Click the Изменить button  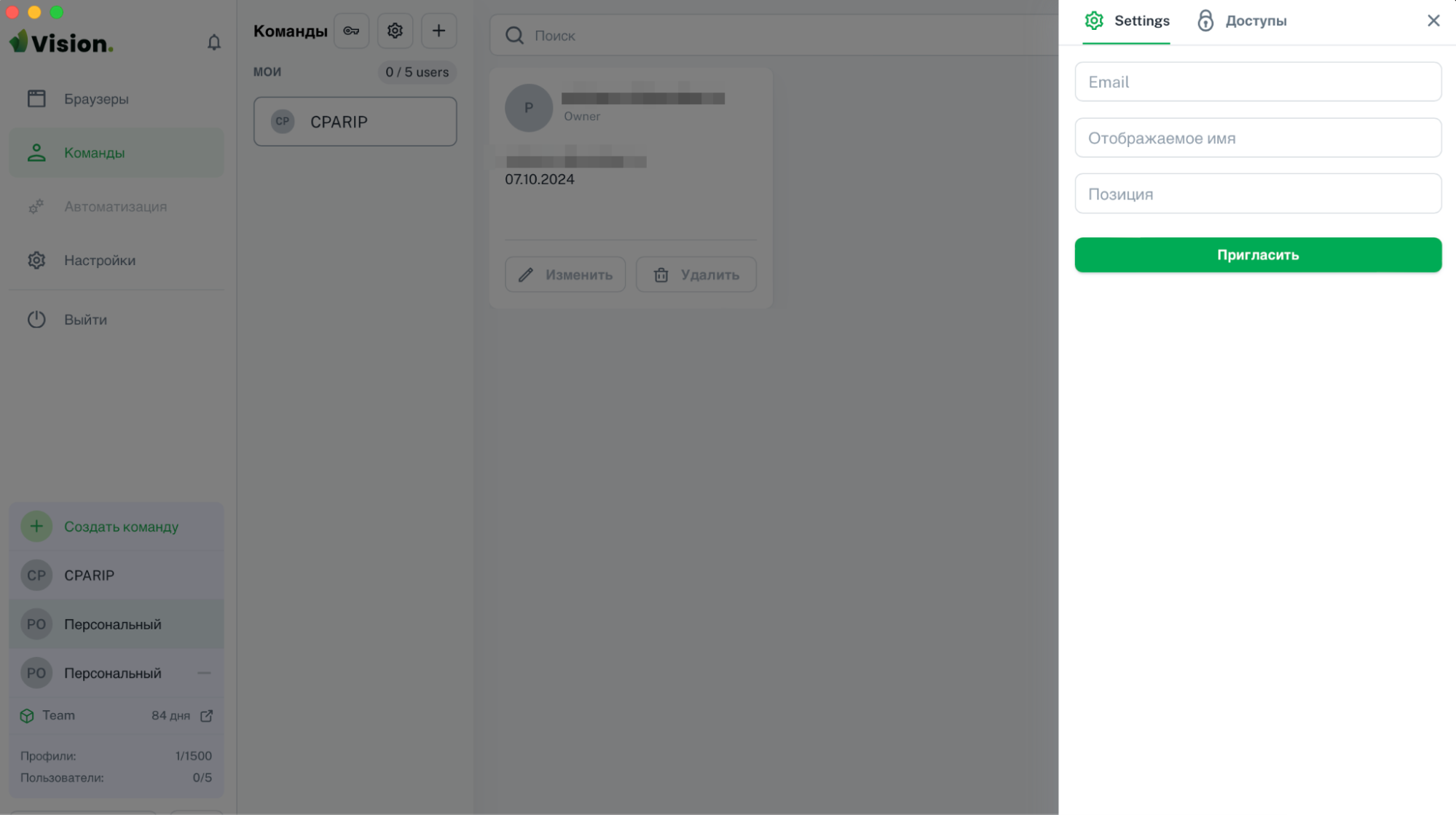click(565, 275)
